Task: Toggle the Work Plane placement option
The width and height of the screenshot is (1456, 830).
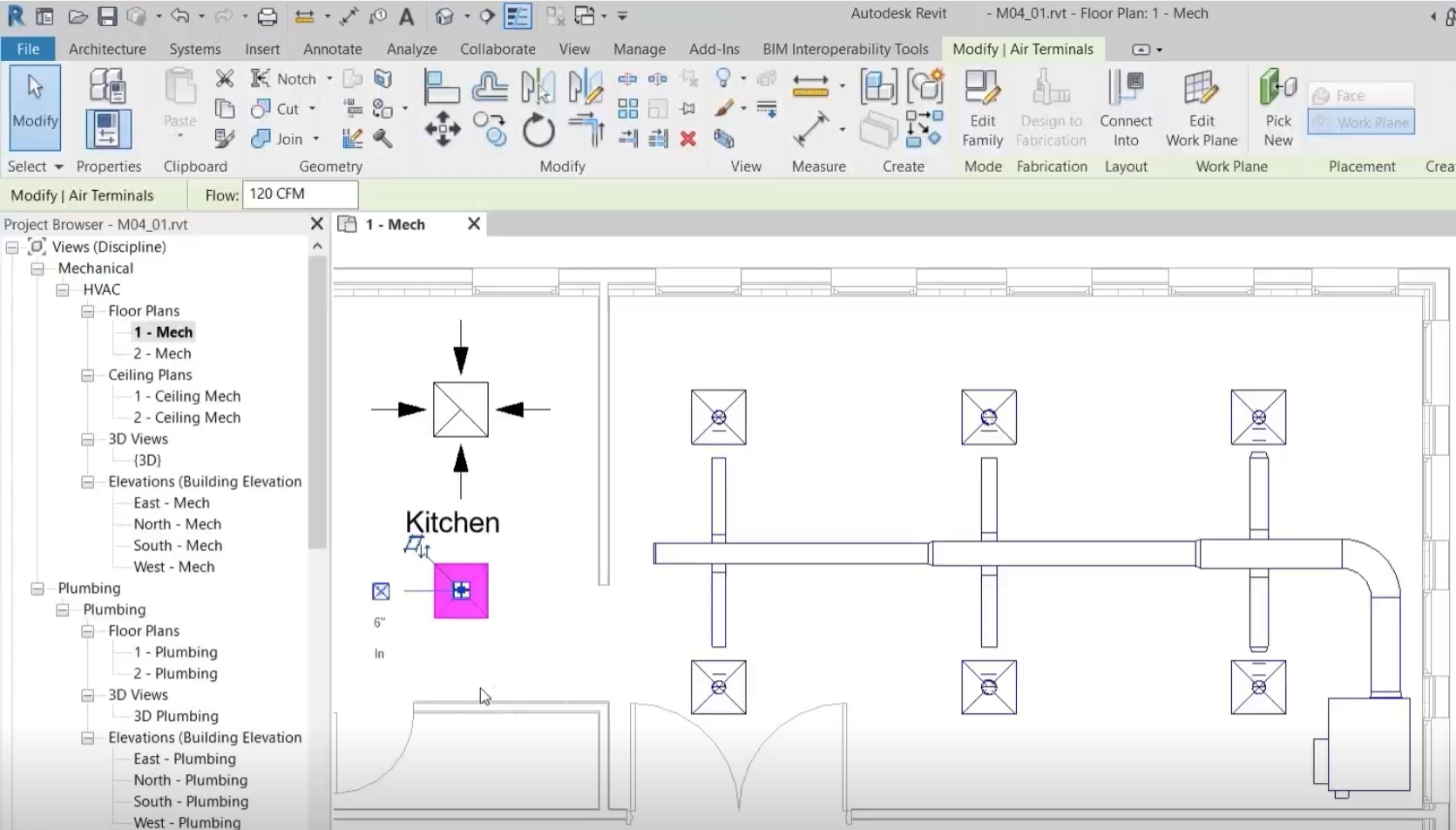Action: click(1361, 123)
